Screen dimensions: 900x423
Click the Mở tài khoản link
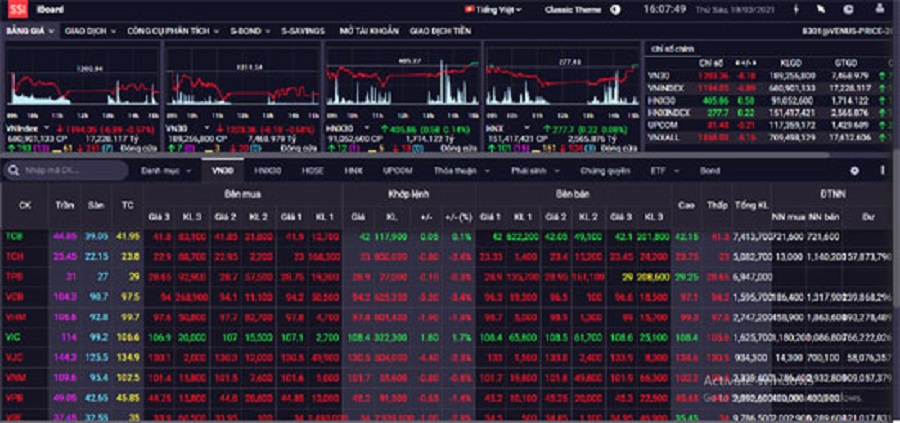[x=367, y=31]
